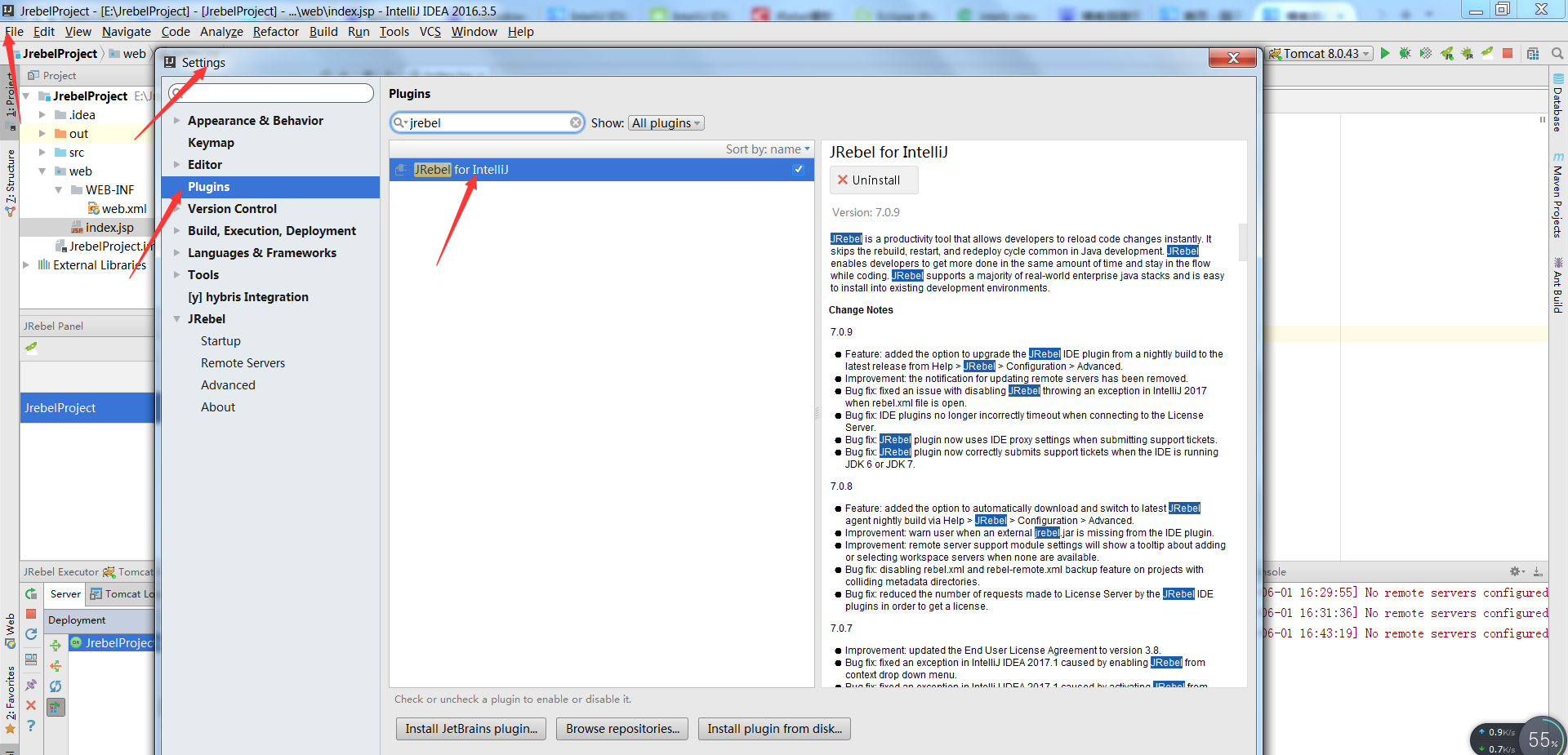Open the Refactor menu
Screen dimensions: 1568x755
tap(276, 32)
